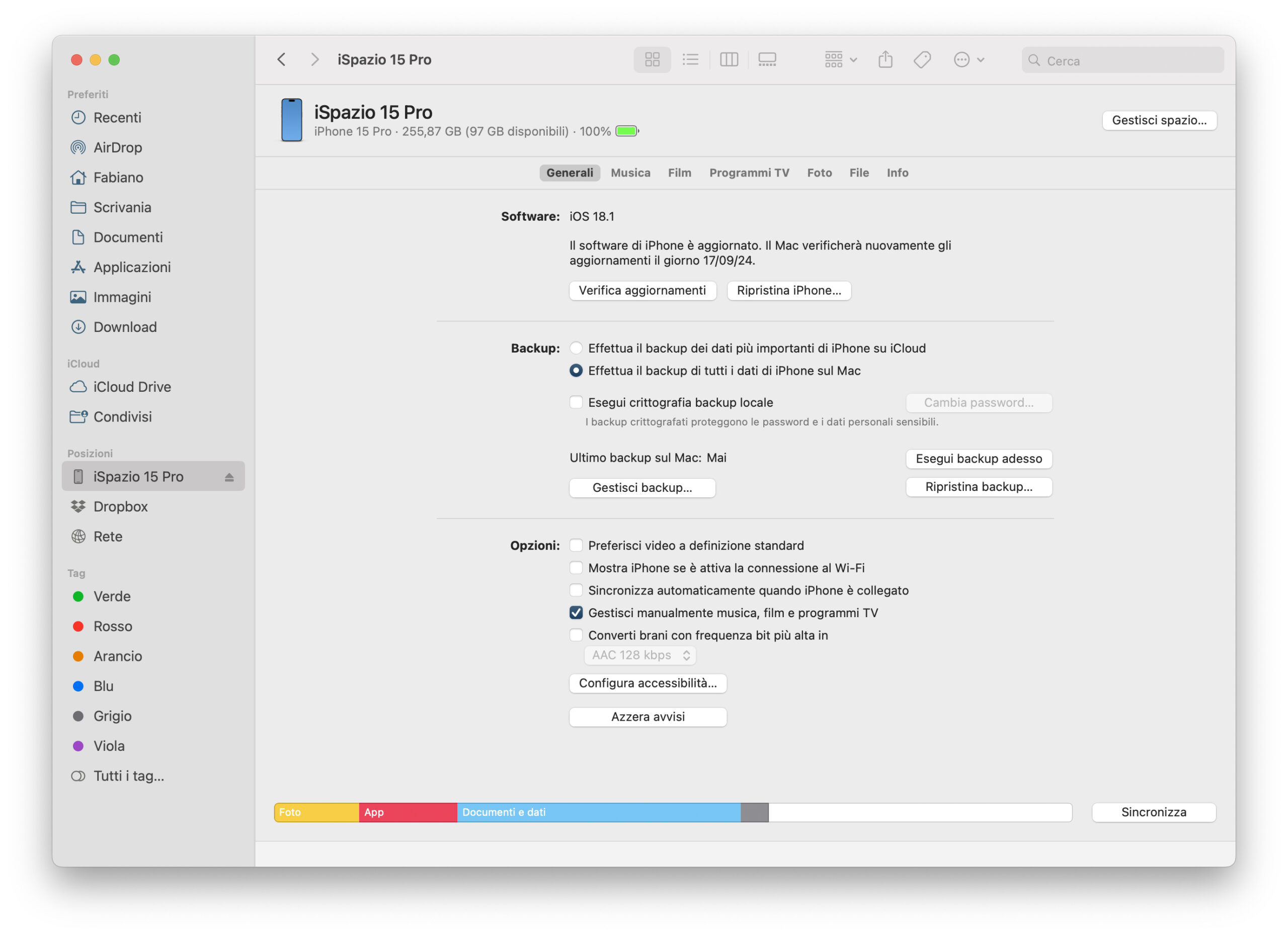1288x936 pixels.
Task: Open the AAC 128 kbps dropdown
Action: (640, 655)
